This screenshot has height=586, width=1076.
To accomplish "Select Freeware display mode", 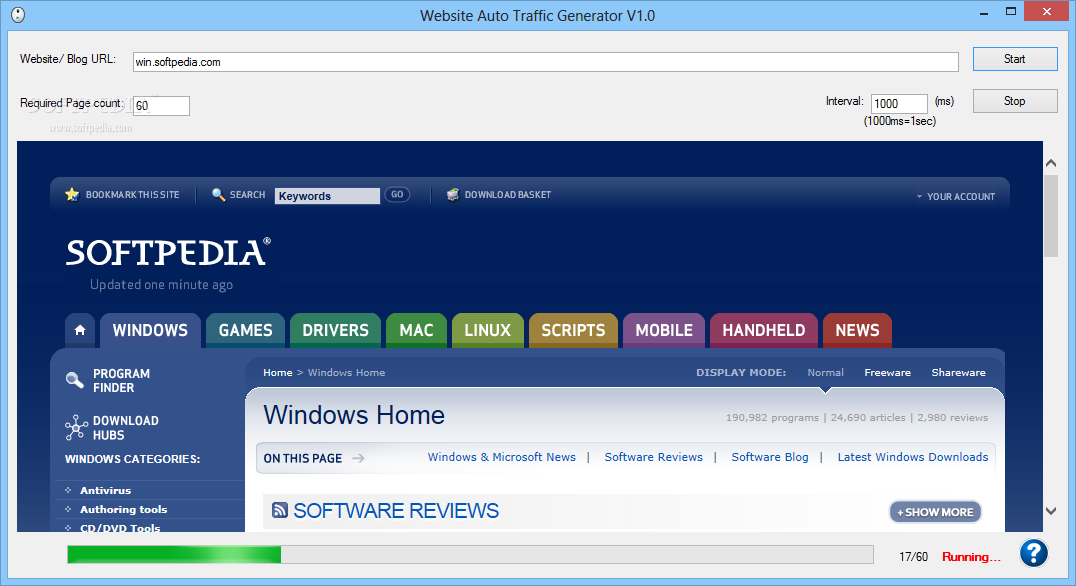I will click(887, 373).
